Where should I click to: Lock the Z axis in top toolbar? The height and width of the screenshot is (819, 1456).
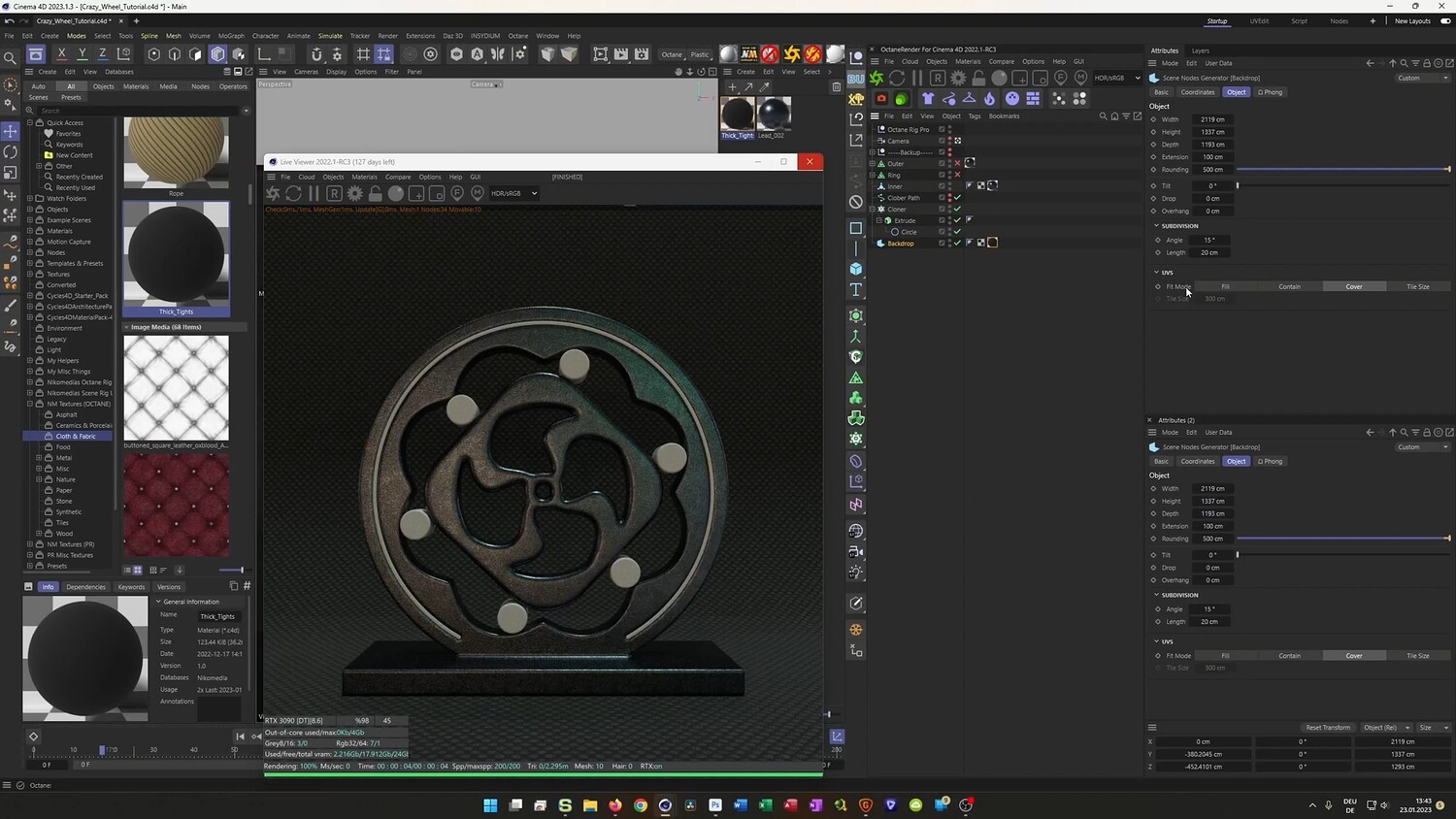[102, 54]
